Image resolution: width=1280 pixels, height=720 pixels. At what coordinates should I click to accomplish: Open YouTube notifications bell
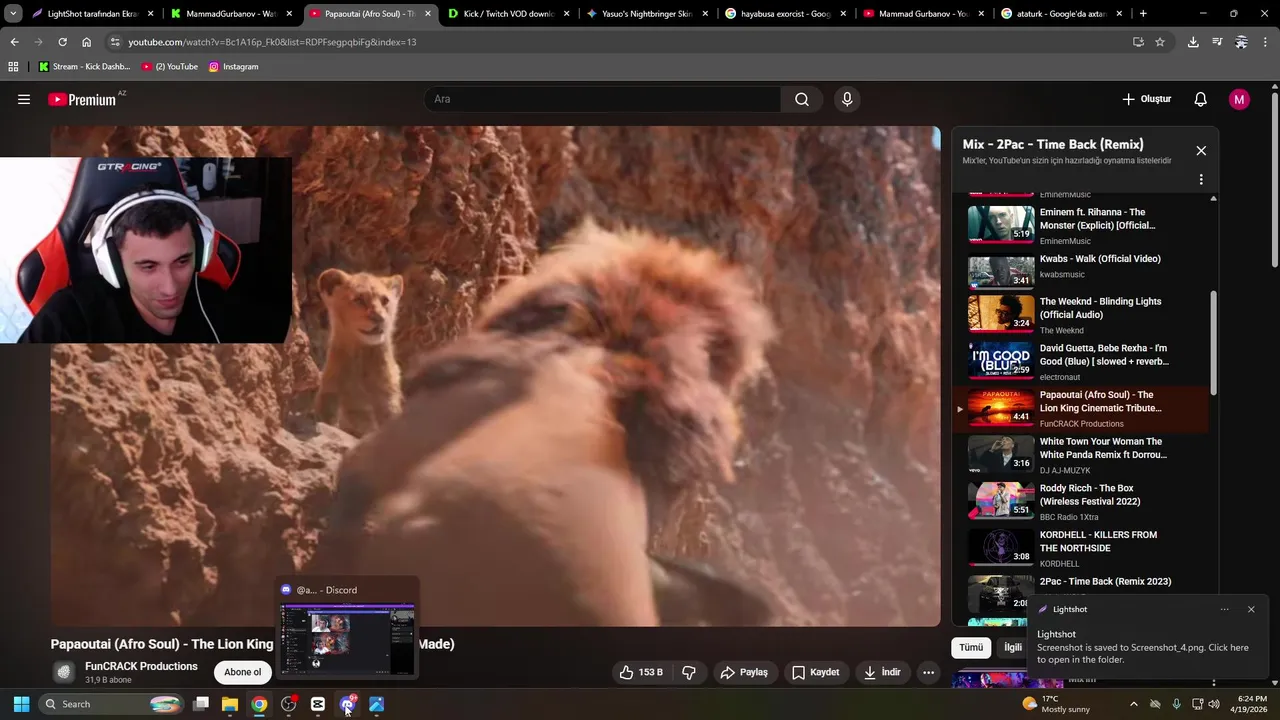click(x=1201, y=99)
